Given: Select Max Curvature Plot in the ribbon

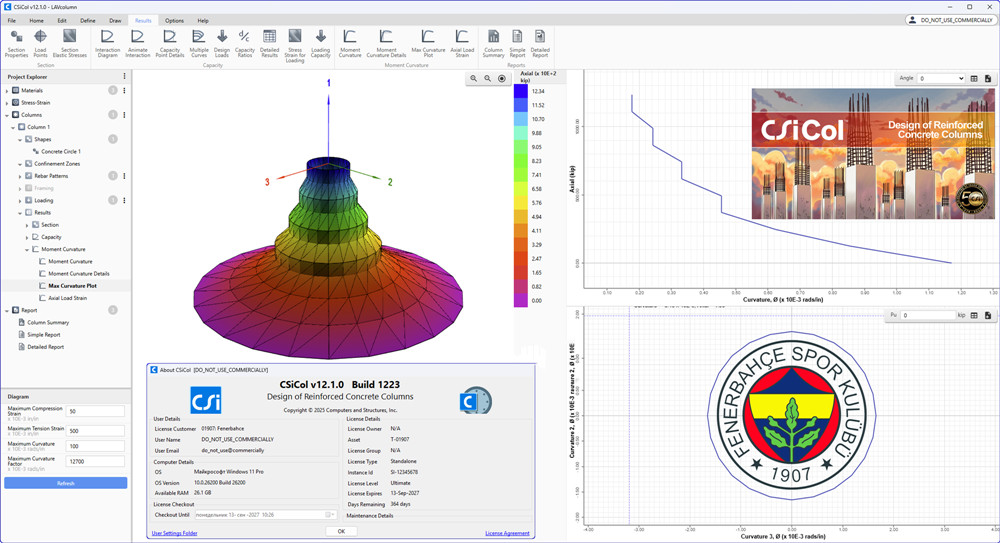Looking at the screenshot, I should (428, 43).
